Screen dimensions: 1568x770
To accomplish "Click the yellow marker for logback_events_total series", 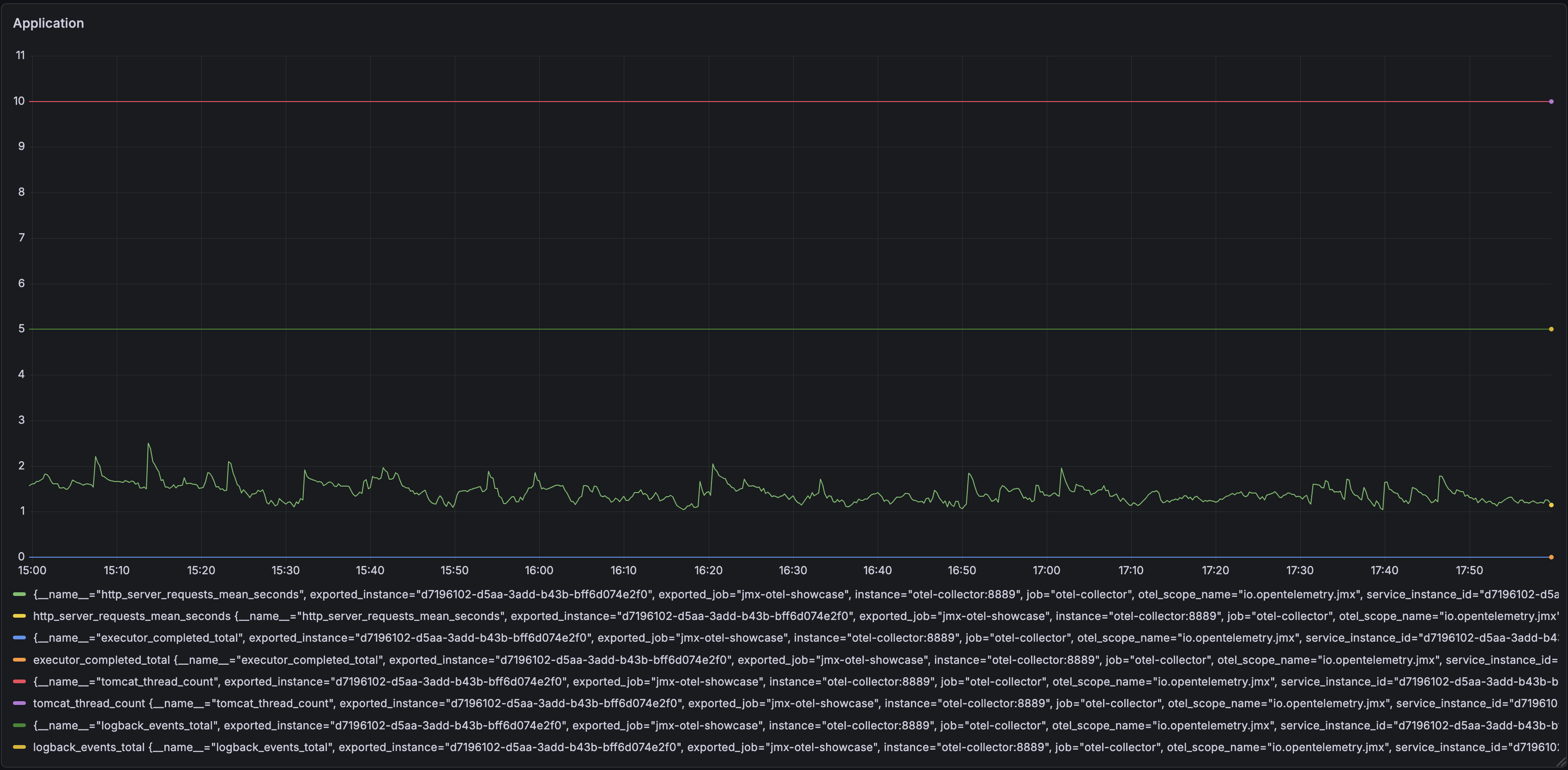I will [20, 747].
